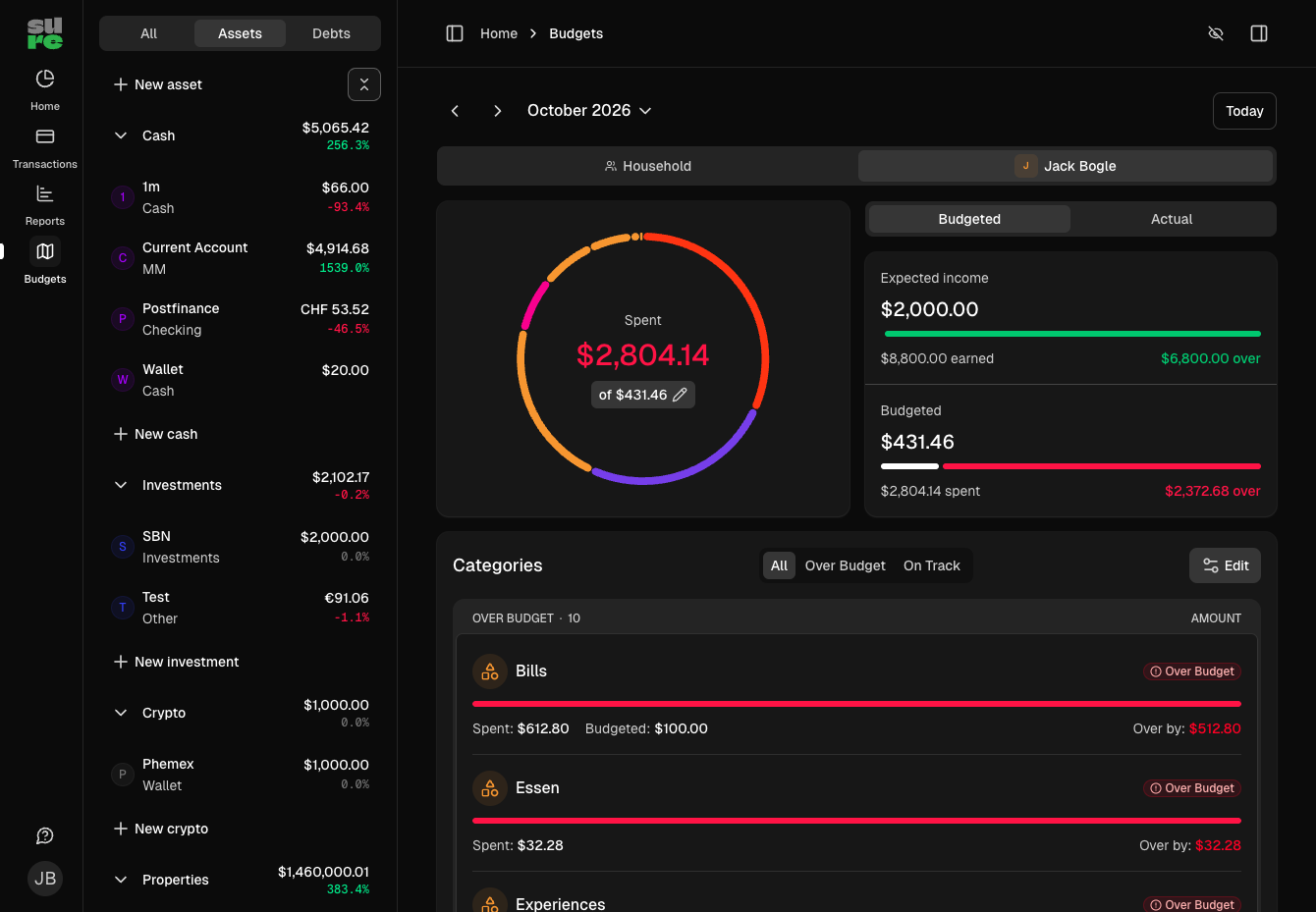This screenshot has height=912, width=1316.
Task: Collapse the Investments group
Action: point(121,485)
